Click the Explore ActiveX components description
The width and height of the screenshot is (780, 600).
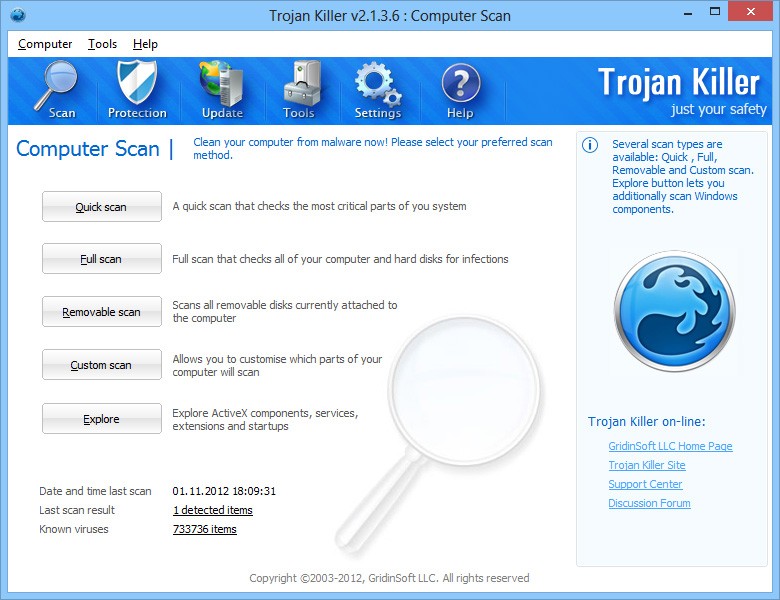(265, 419)
